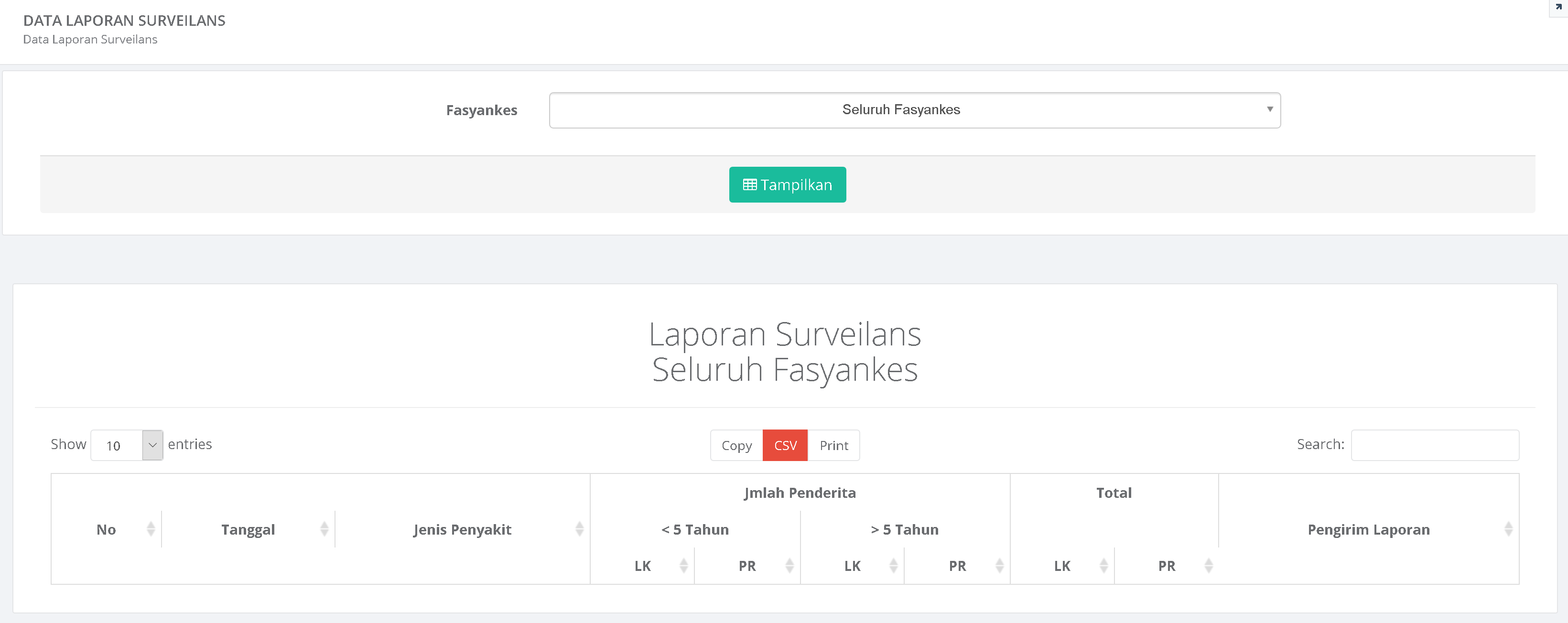
Task: Sort PR under < 5 Tahun
Action: pos(789,566)
